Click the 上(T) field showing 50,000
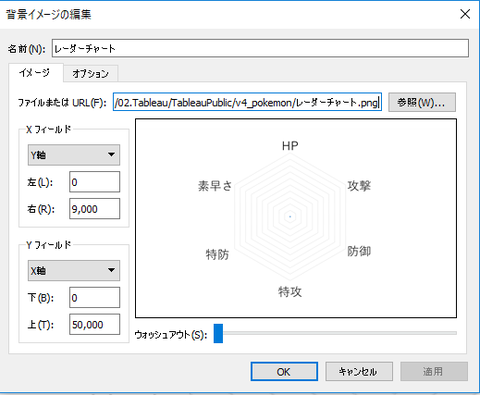 coord(94,324)
